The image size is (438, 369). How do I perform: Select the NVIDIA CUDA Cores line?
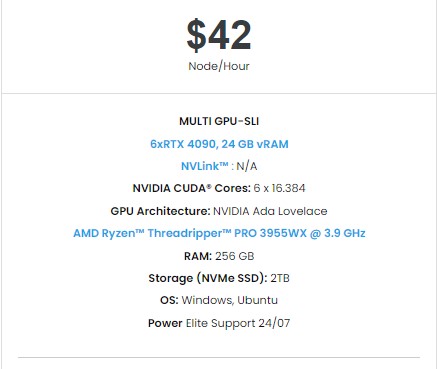(219, 188)
